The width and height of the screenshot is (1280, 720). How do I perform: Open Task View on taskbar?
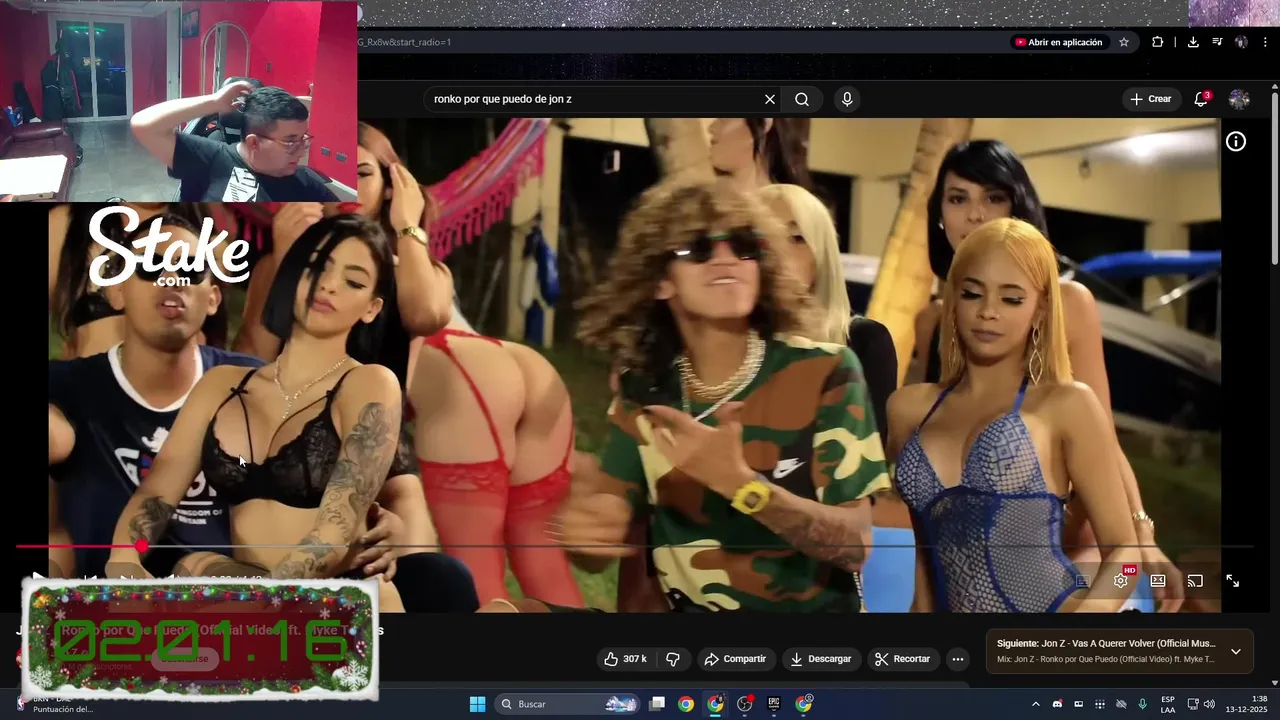[657, 704]
